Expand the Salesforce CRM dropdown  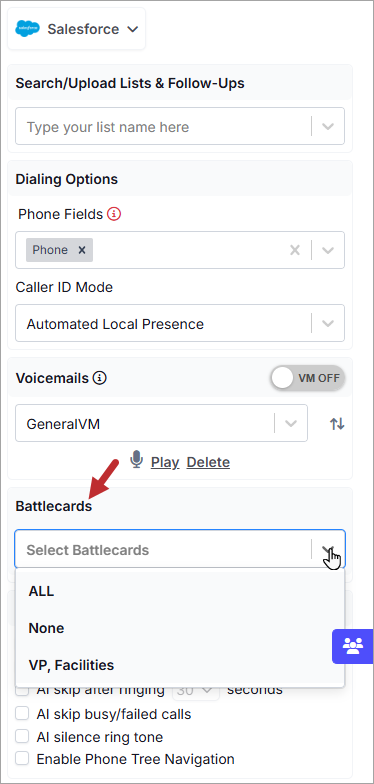[x=76, y=29]
